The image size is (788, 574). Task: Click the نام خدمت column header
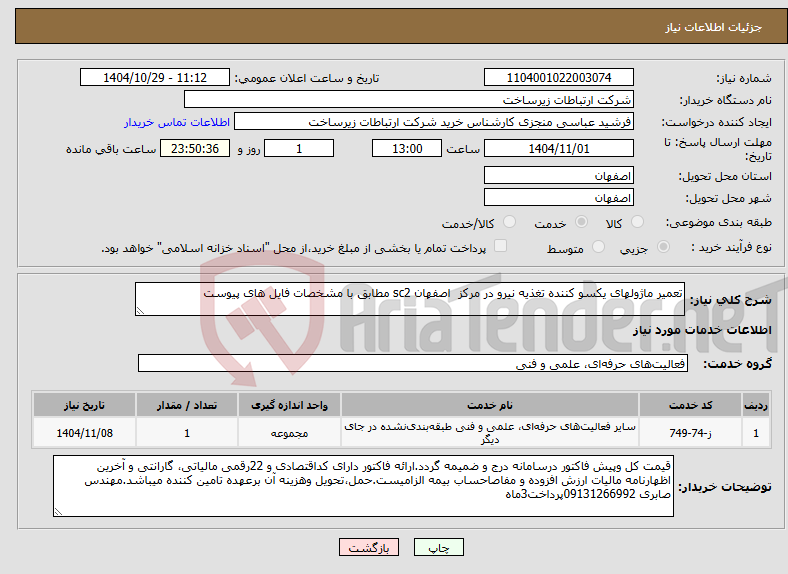[x=489, y=405]
